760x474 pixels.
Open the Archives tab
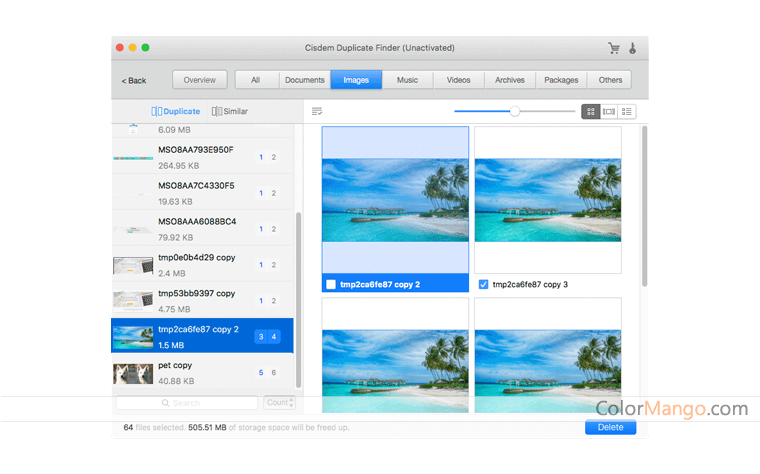pos(509,80)
